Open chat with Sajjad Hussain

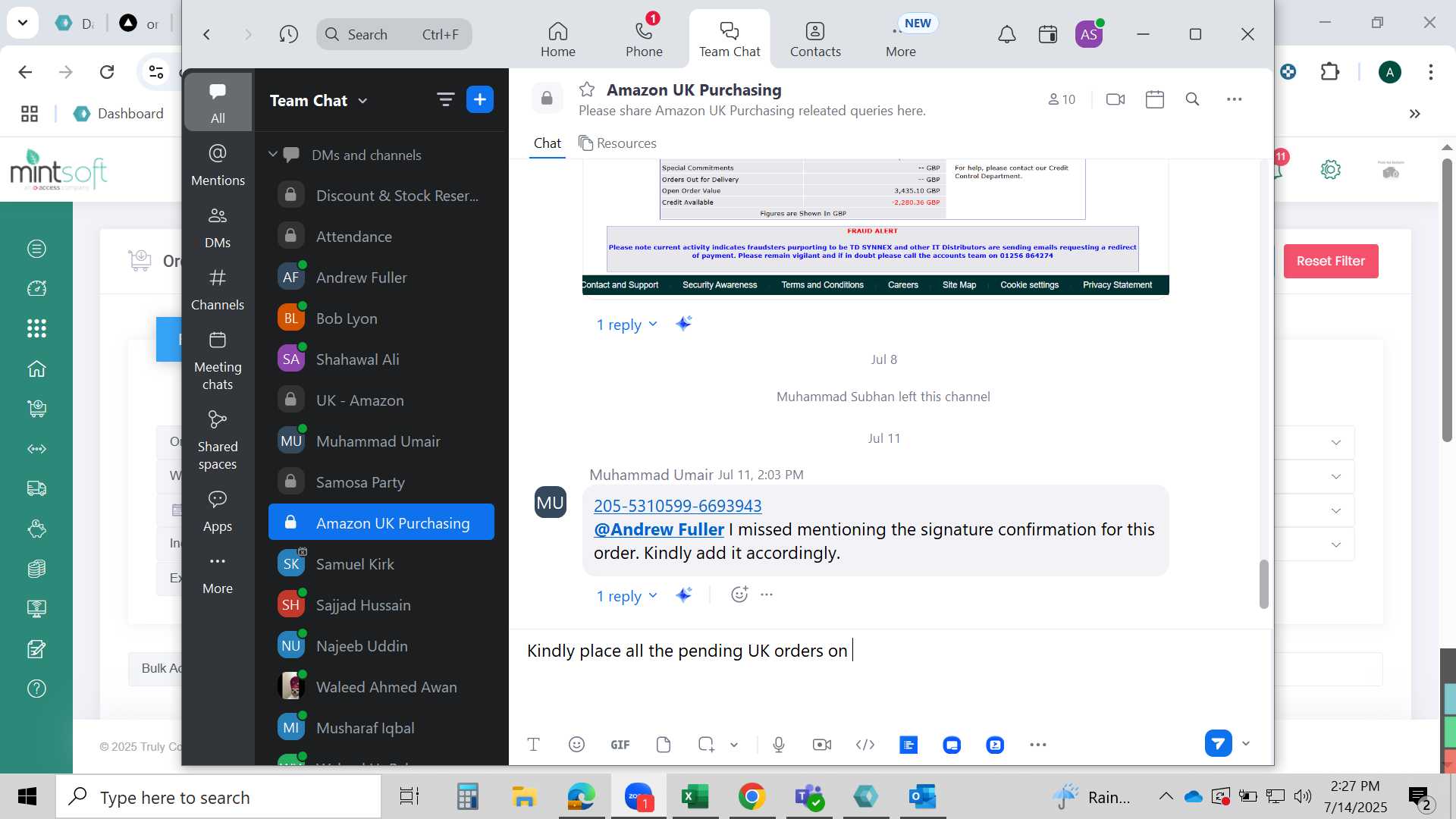pos(381,604)
